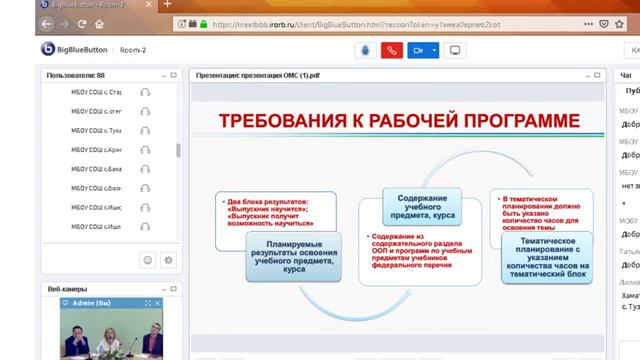This screenshot has width=640, height=360.
Task: Open the public chat tab
Action: (632, 91)
